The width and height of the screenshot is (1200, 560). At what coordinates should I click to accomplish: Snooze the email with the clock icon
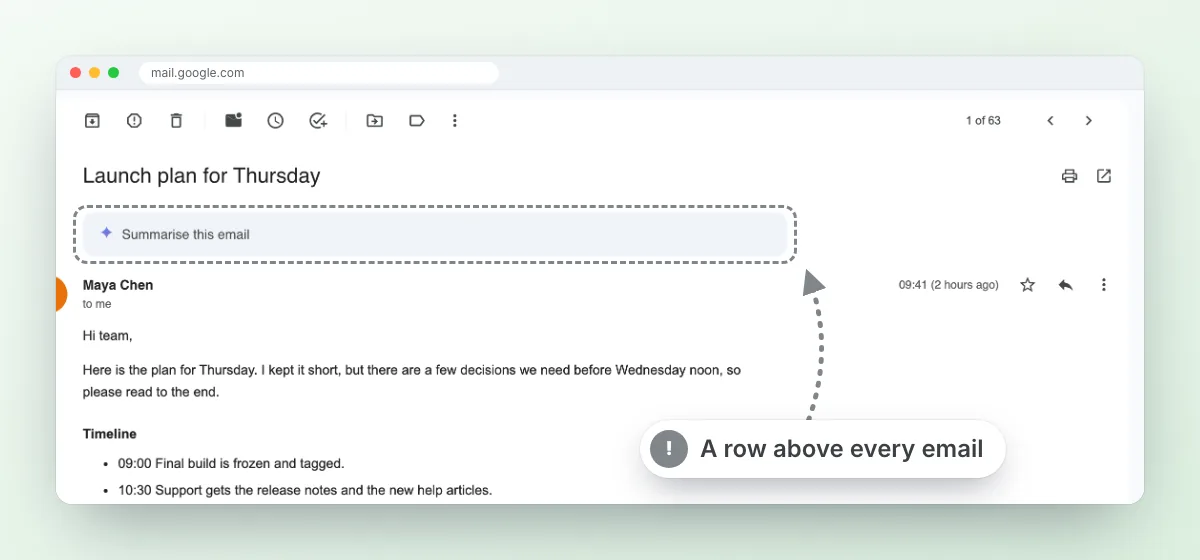coord(276,121)
